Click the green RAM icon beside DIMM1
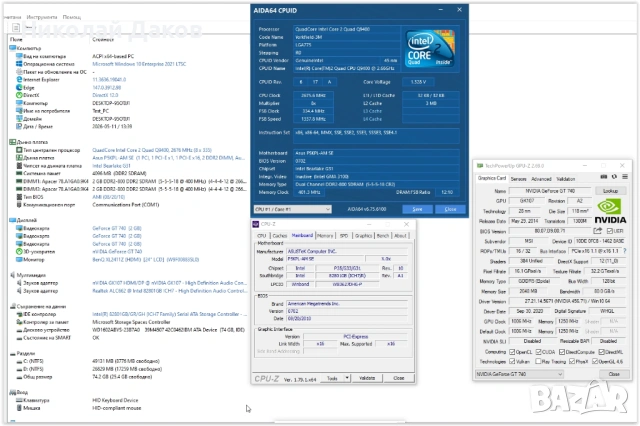Screen dimensions: 640x426 [19, 181]
